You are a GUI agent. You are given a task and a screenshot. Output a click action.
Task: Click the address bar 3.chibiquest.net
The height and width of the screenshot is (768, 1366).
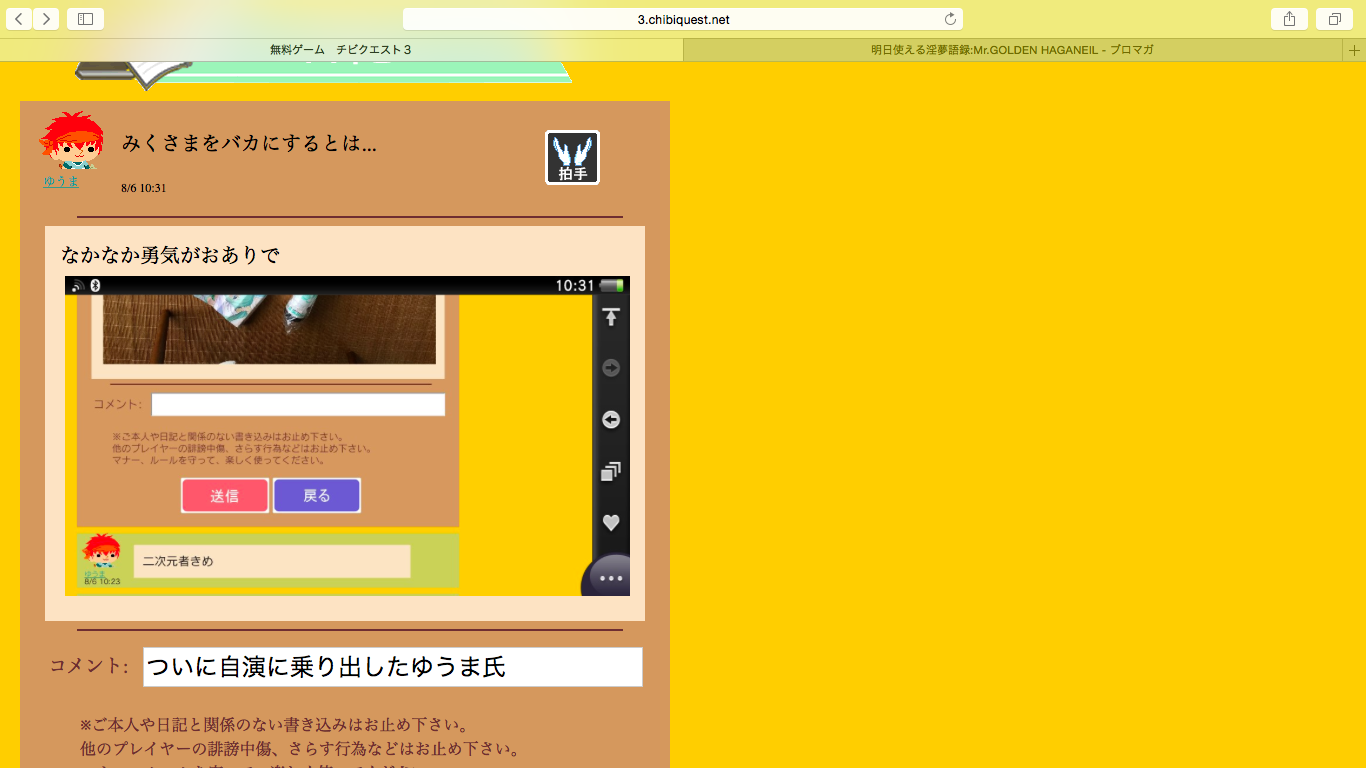[x=683, y=19]
